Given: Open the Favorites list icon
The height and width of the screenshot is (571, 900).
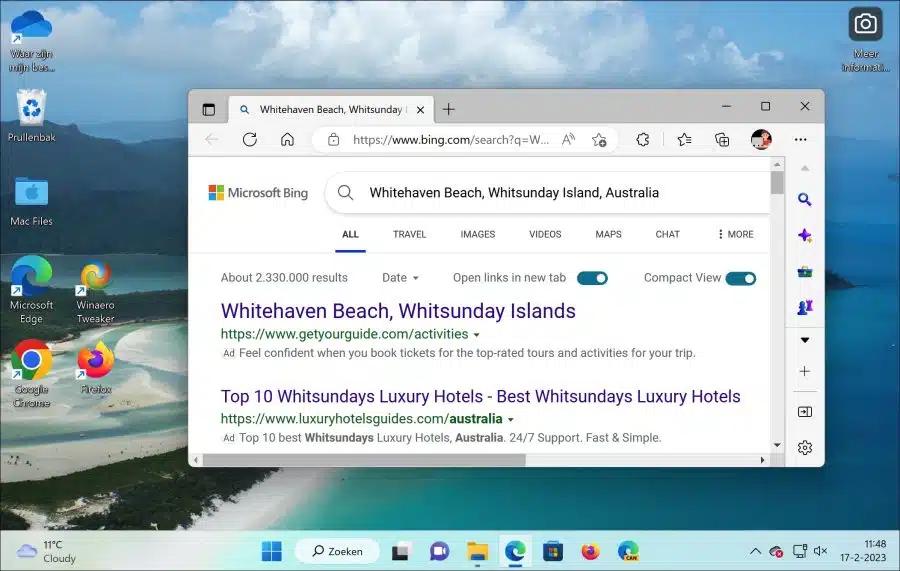Looking at the screenshot, I should [684, 139].
